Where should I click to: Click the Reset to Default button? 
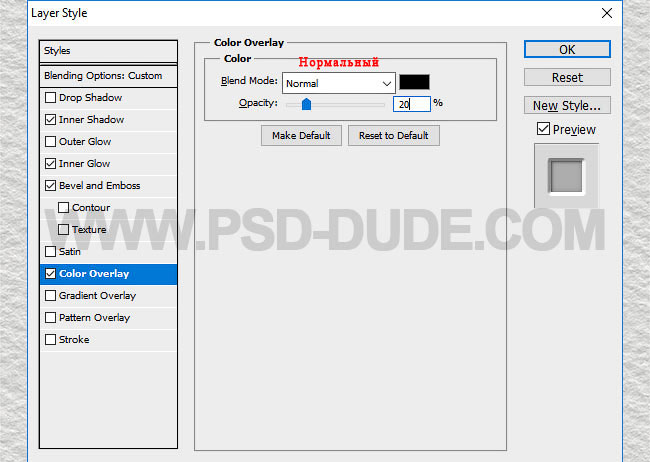(394, 136)
